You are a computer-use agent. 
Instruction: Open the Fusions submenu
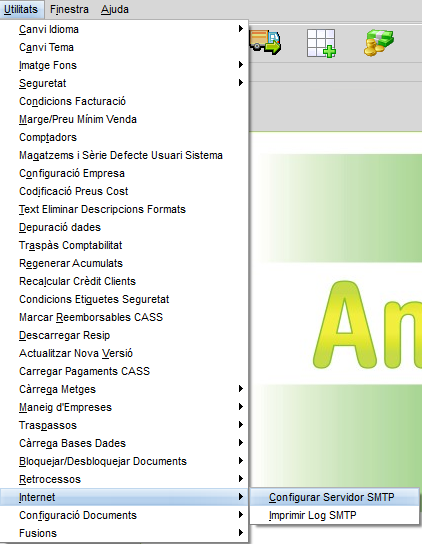click(124, 533)
